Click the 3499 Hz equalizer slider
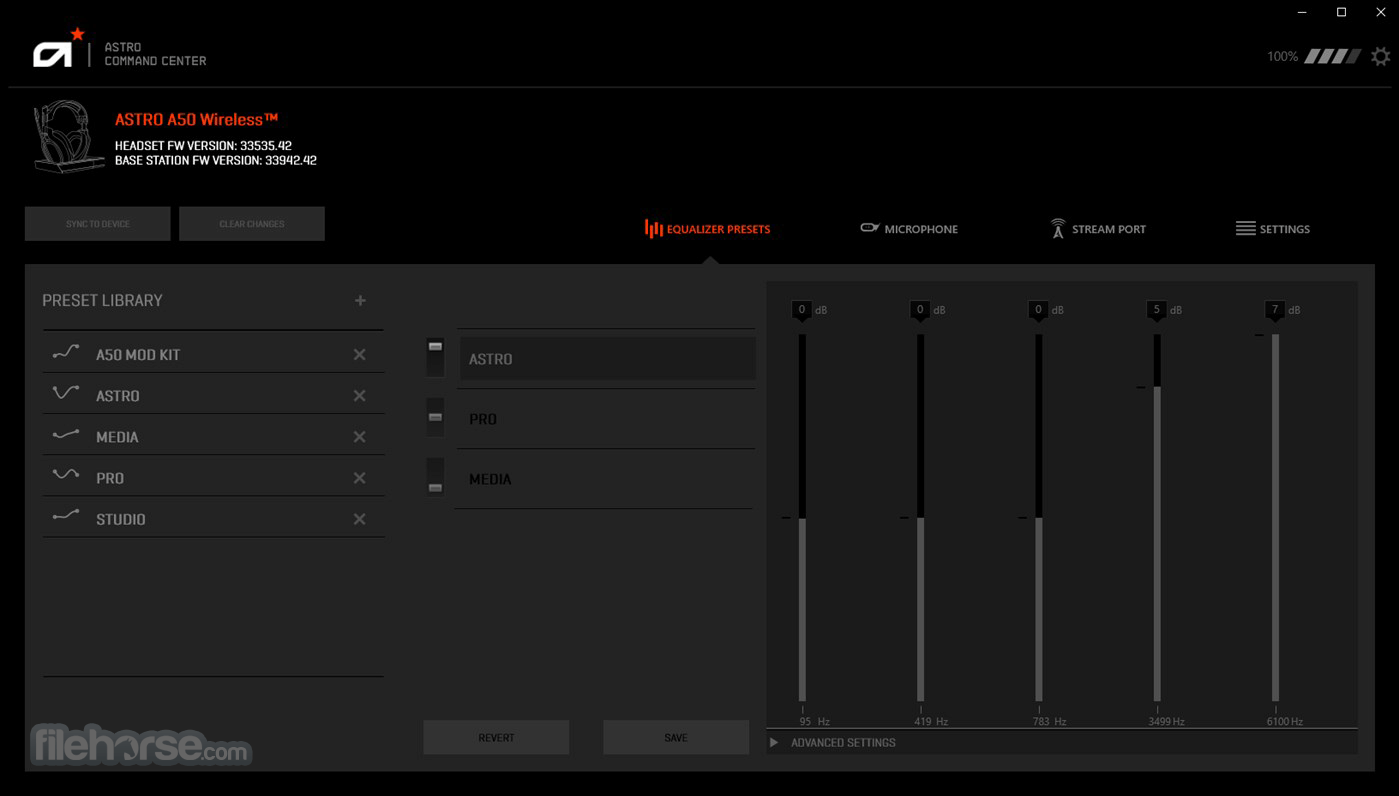Viewport: 1399px width, 796px height. click(1157, 518)
